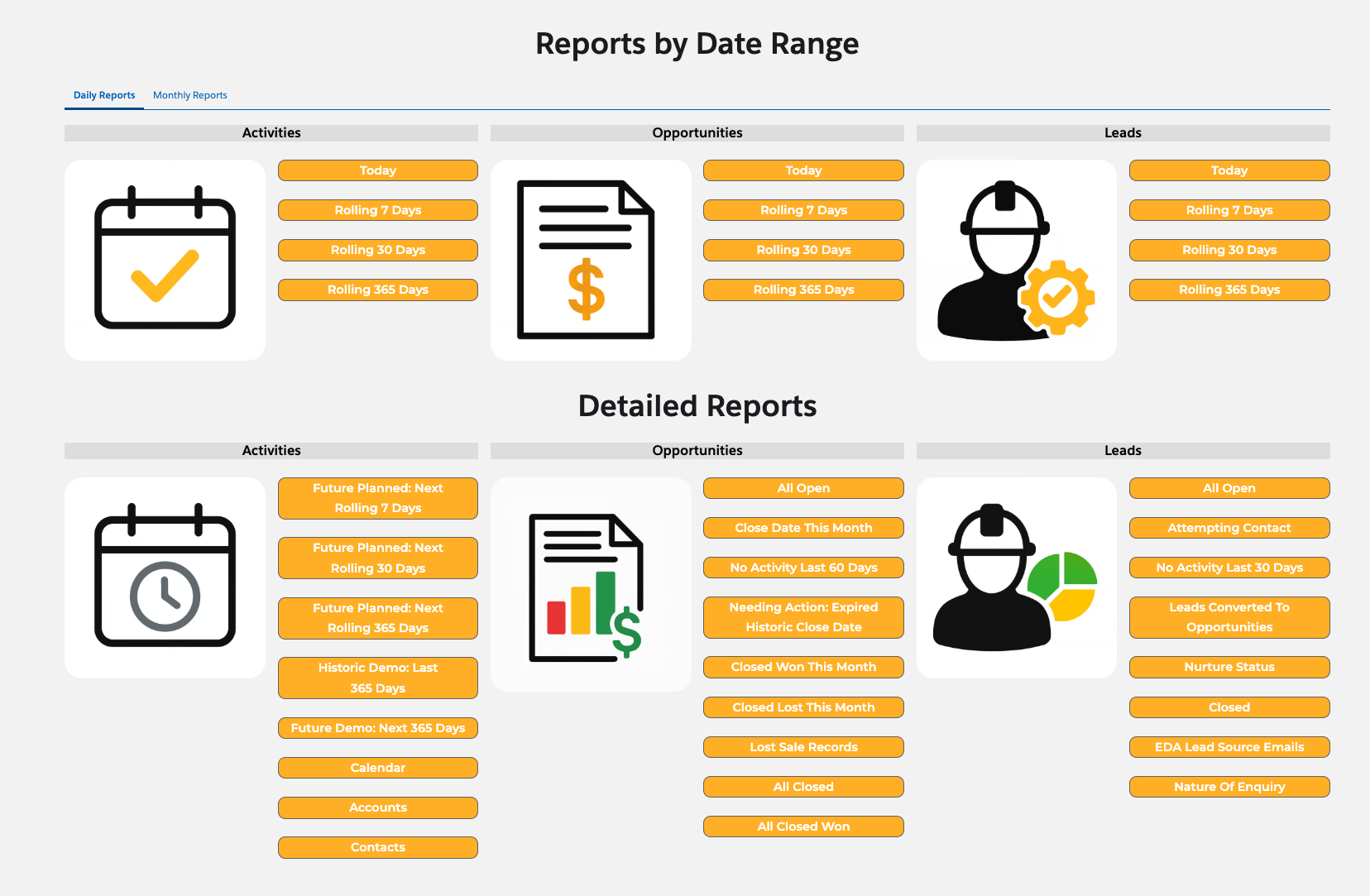
Task: Open Closed Won This Month report
Action: click(x=803, y=667)
